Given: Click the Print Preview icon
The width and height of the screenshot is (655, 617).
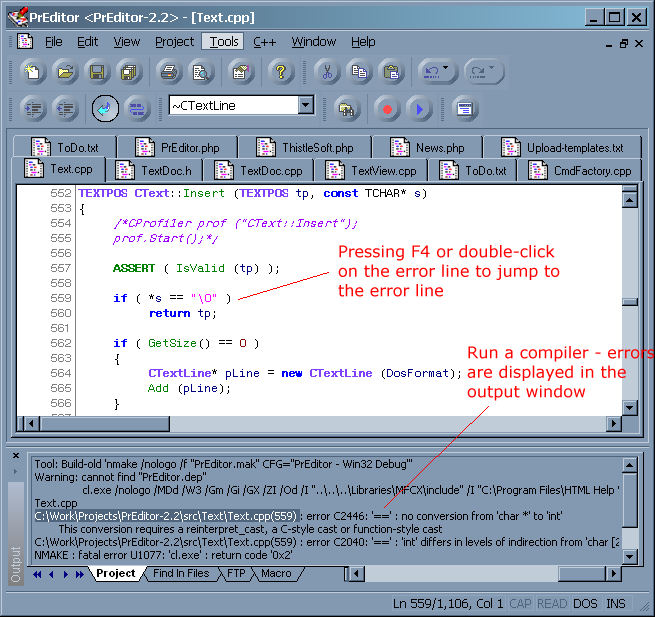Looking at the screenshot, I should tap(201, 72).
